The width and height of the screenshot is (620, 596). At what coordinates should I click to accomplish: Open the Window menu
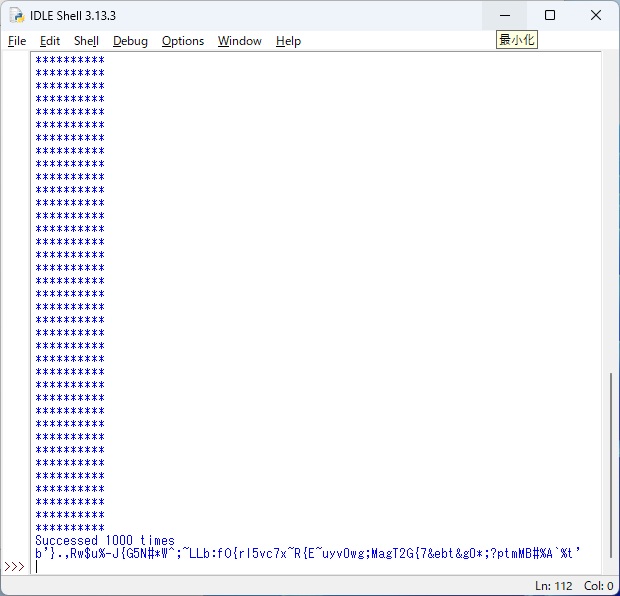tap(240, 41)
